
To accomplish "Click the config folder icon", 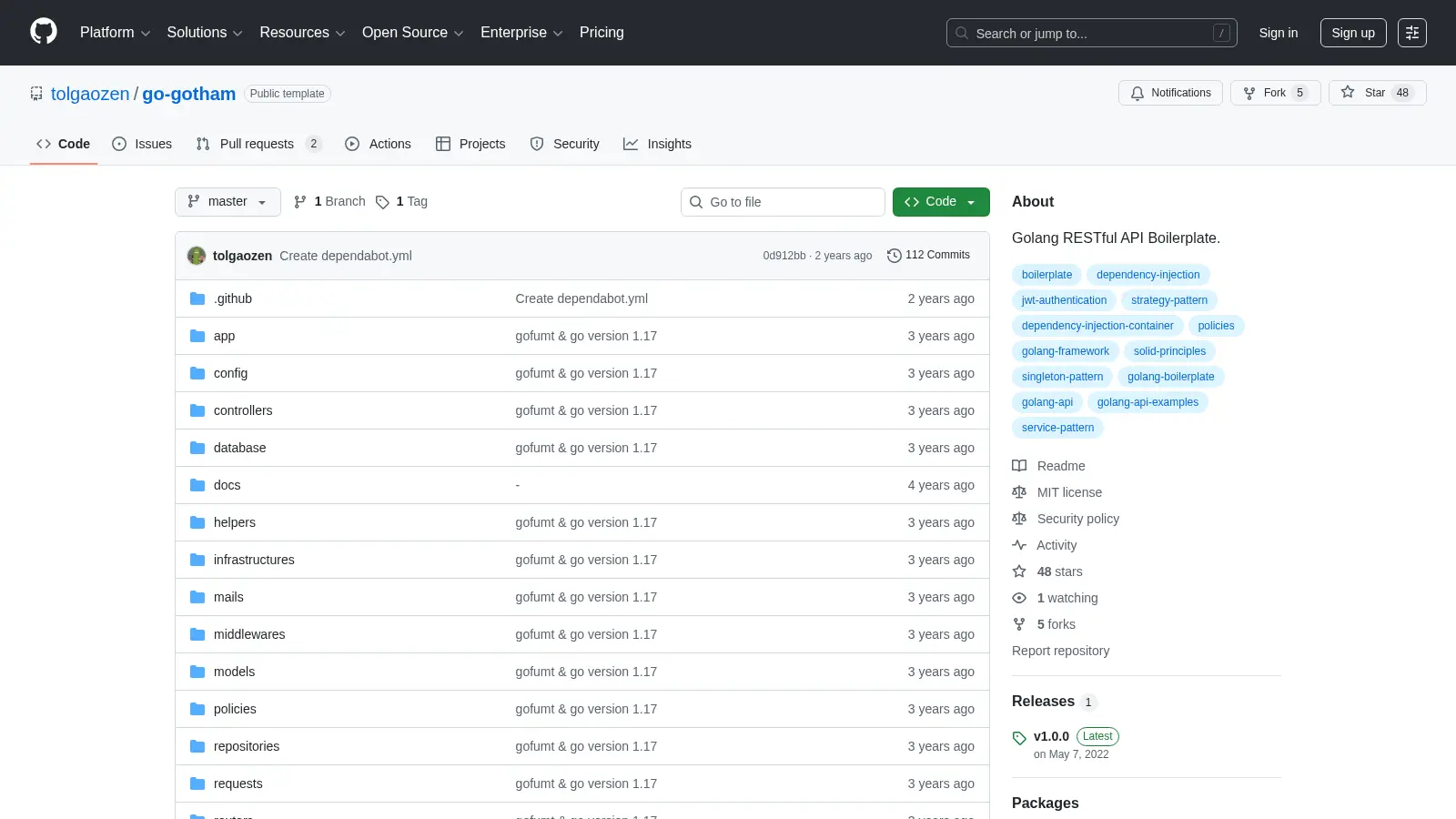I will click(197, 373).
